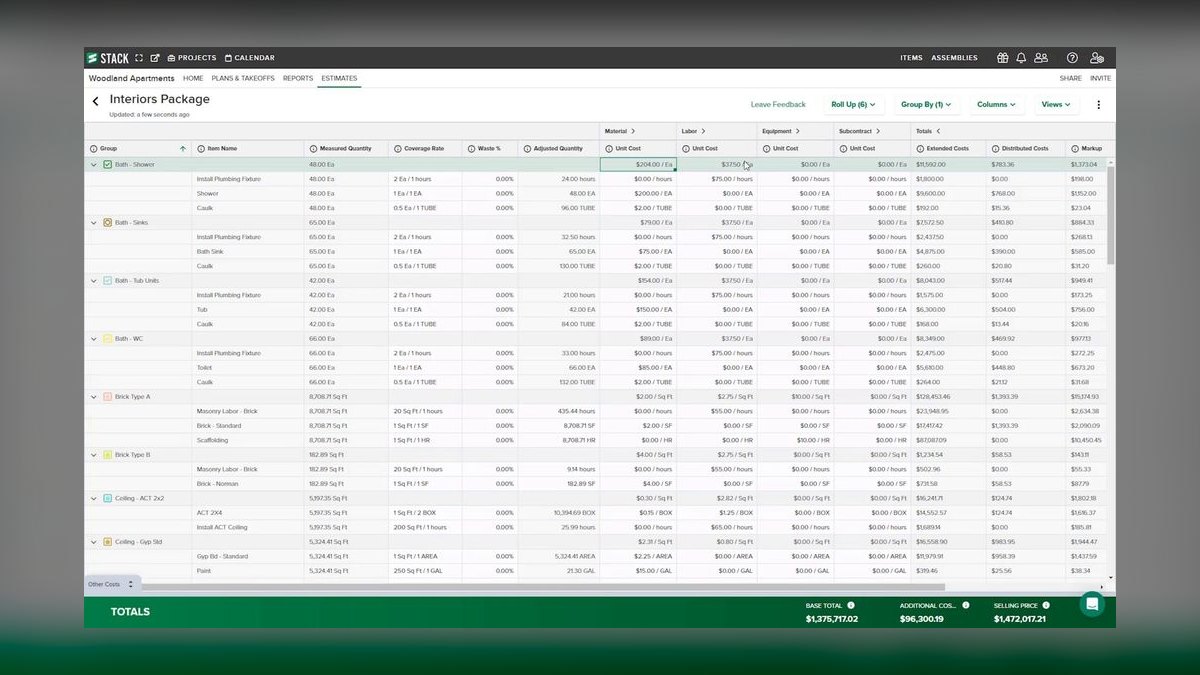Collapse the Bath - Sinks group
The width and height of the screenshot is (1200, 675).
point(94,222)
